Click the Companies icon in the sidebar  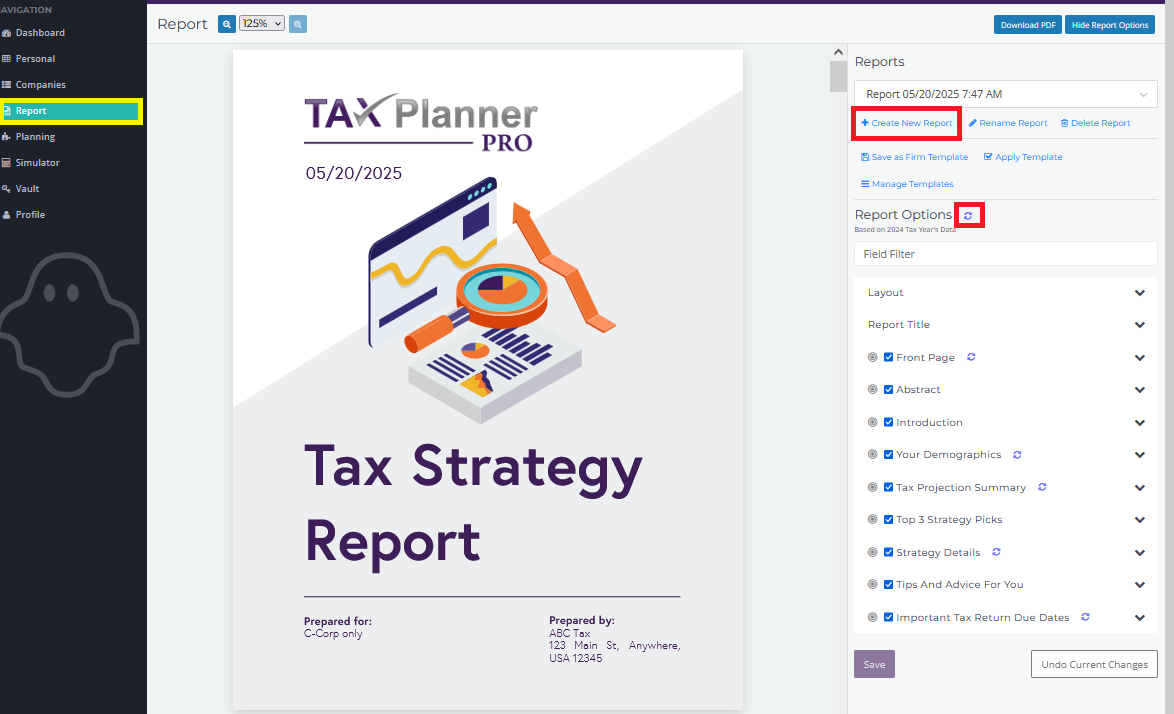point(7,85)
